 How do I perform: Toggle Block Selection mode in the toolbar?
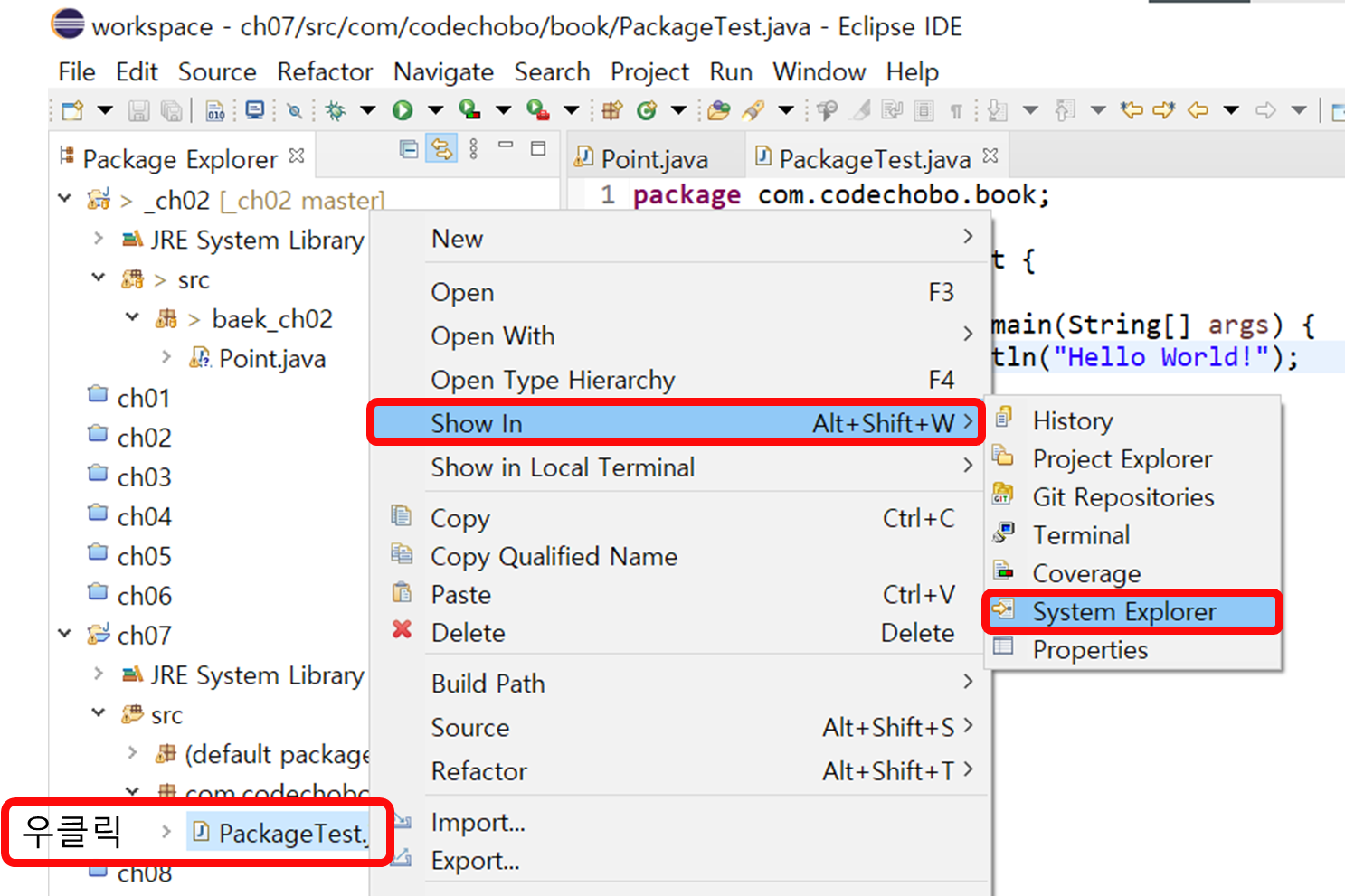[x=924, y=110]
